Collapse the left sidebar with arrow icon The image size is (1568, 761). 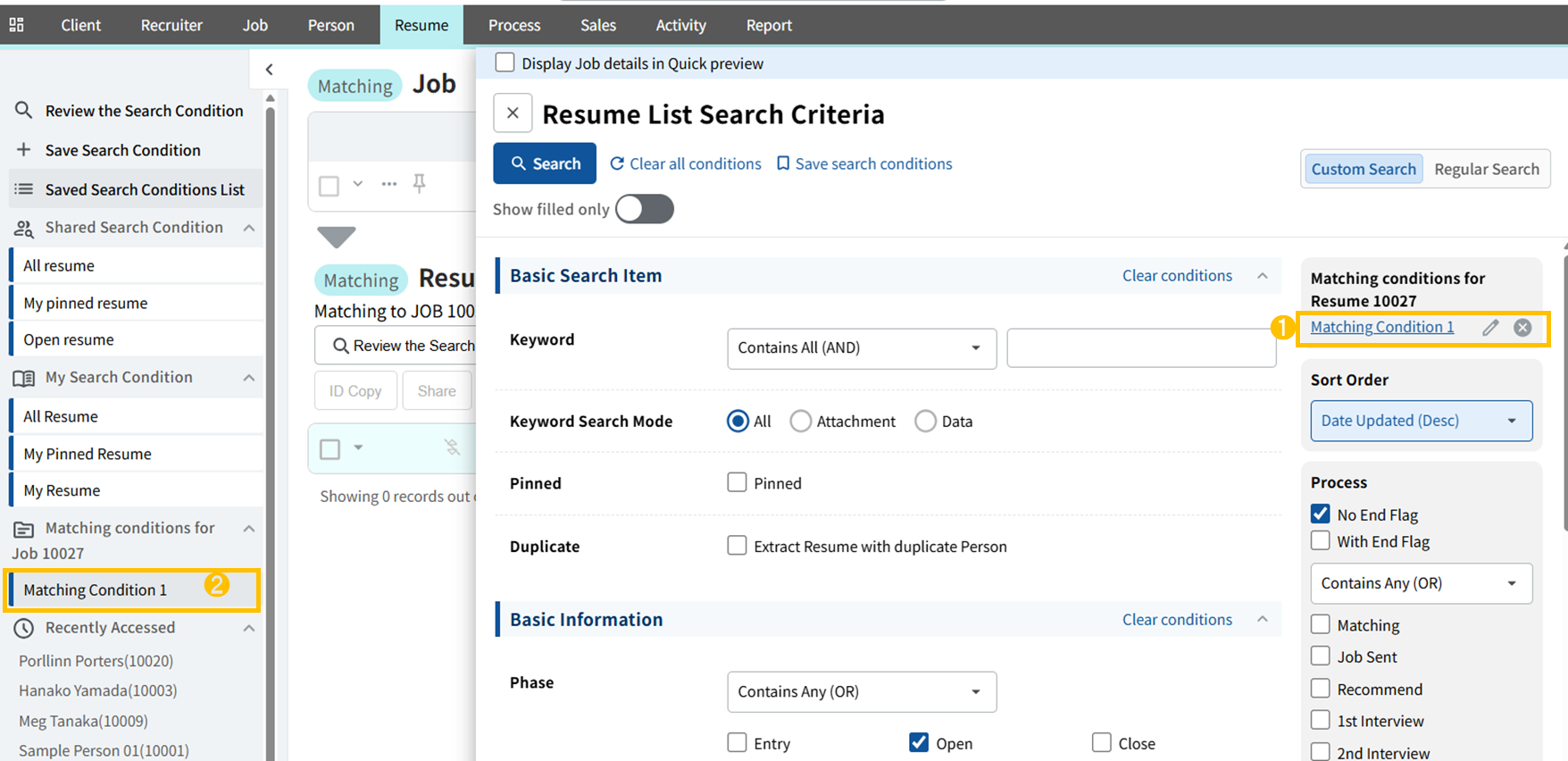269,70
